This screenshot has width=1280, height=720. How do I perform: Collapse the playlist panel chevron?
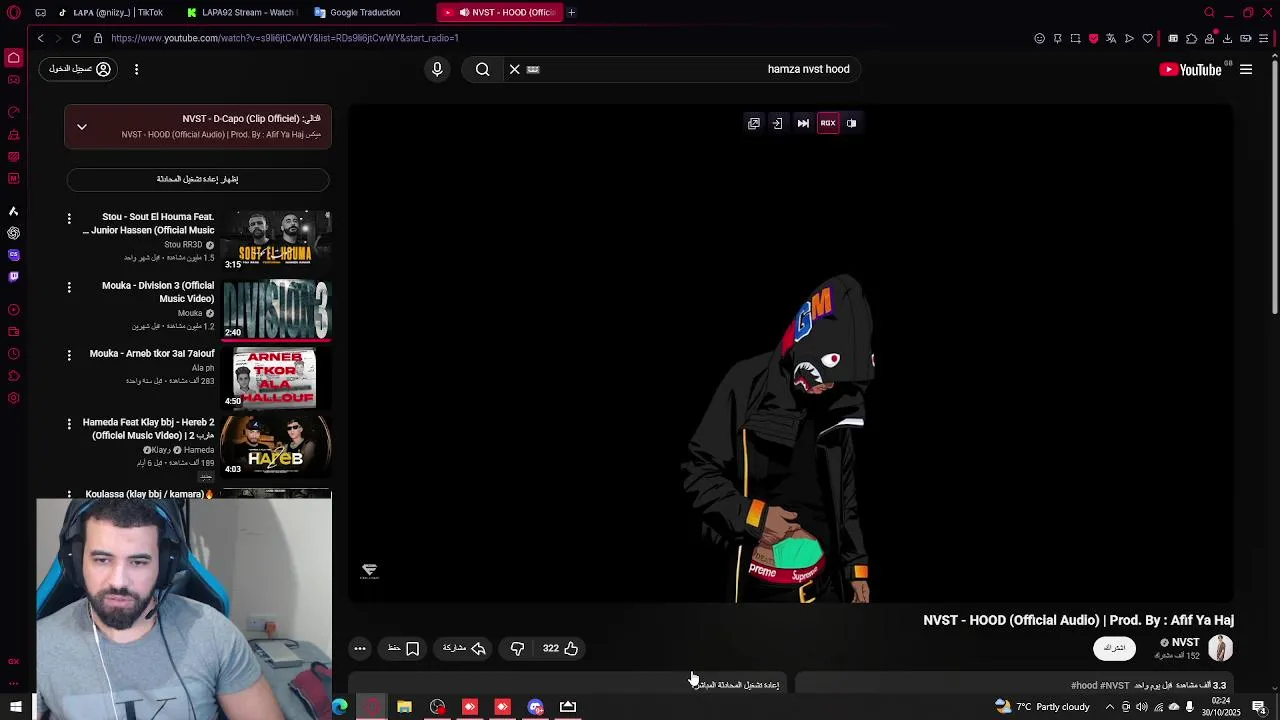(82, 127)
